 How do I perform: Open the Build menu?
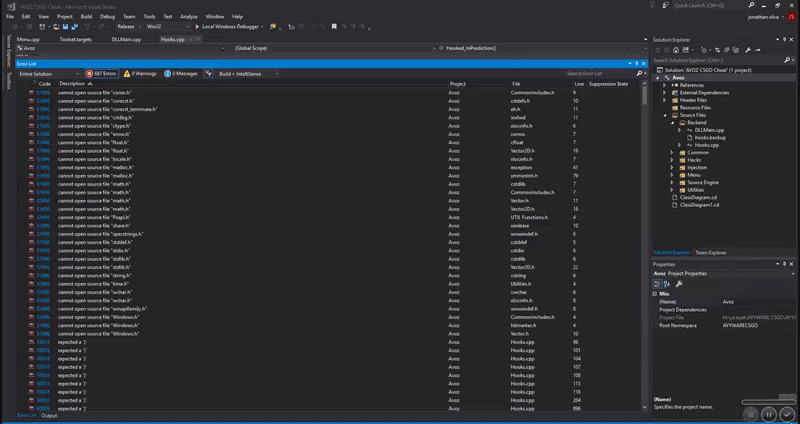tap(86, 16)
